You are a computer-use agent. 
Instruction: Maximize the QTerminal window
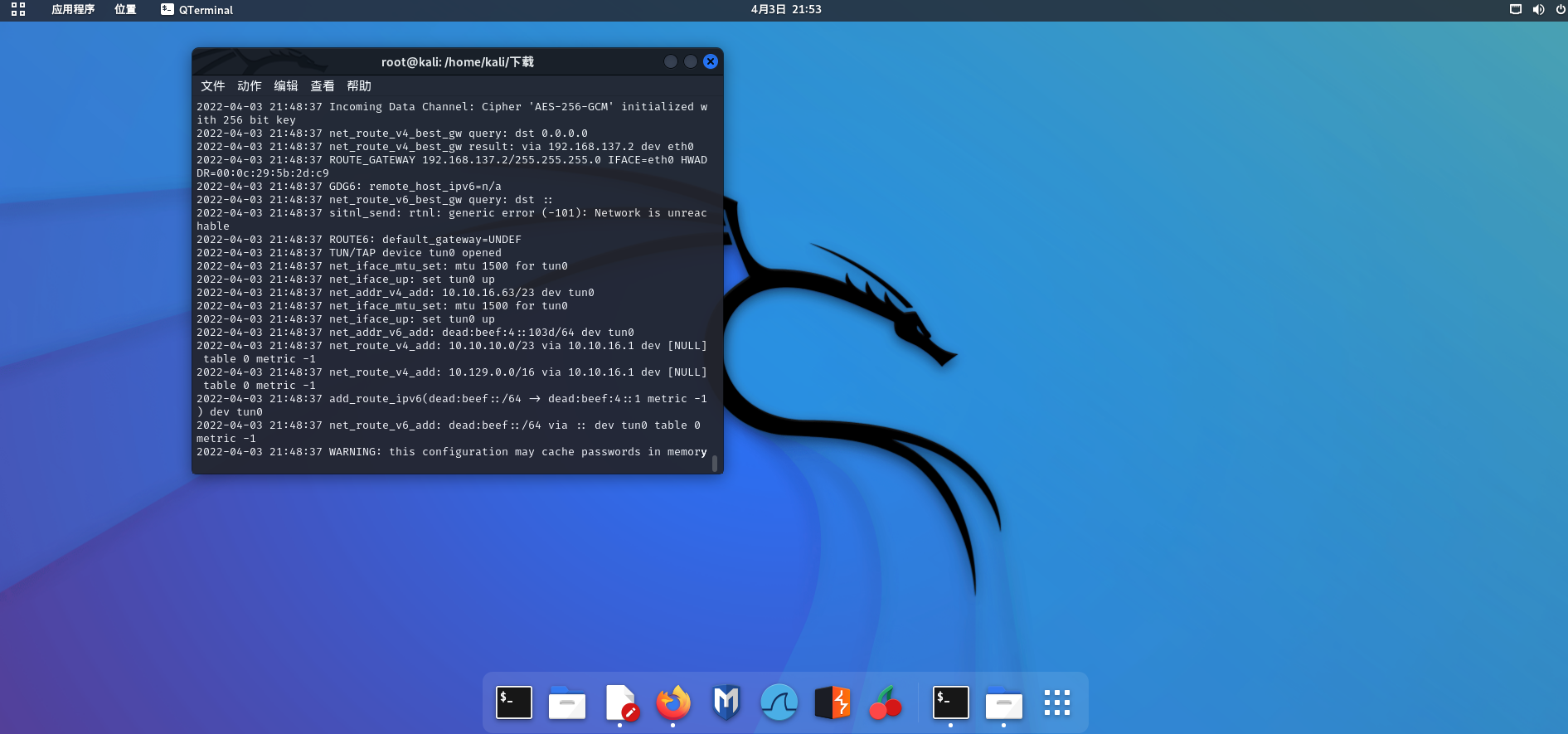691,61
